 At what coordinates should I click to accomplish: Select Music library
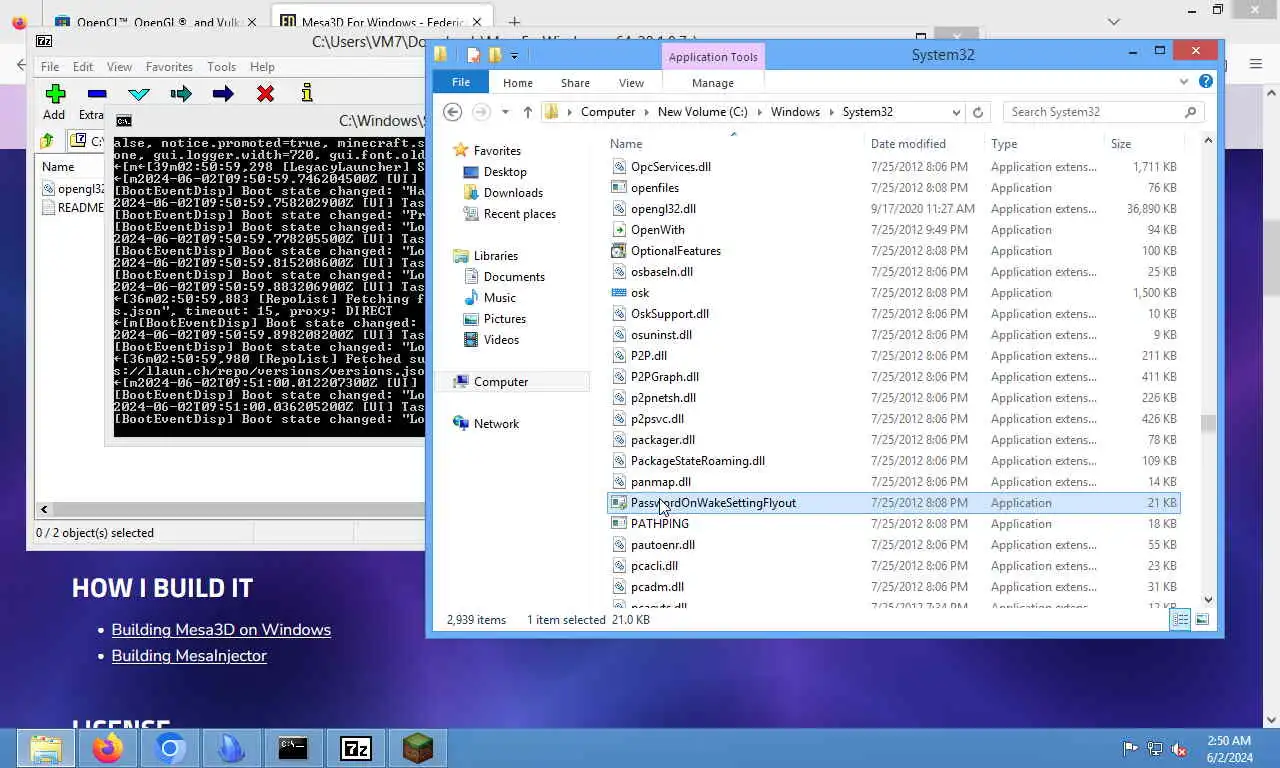[x=499, y=298]
